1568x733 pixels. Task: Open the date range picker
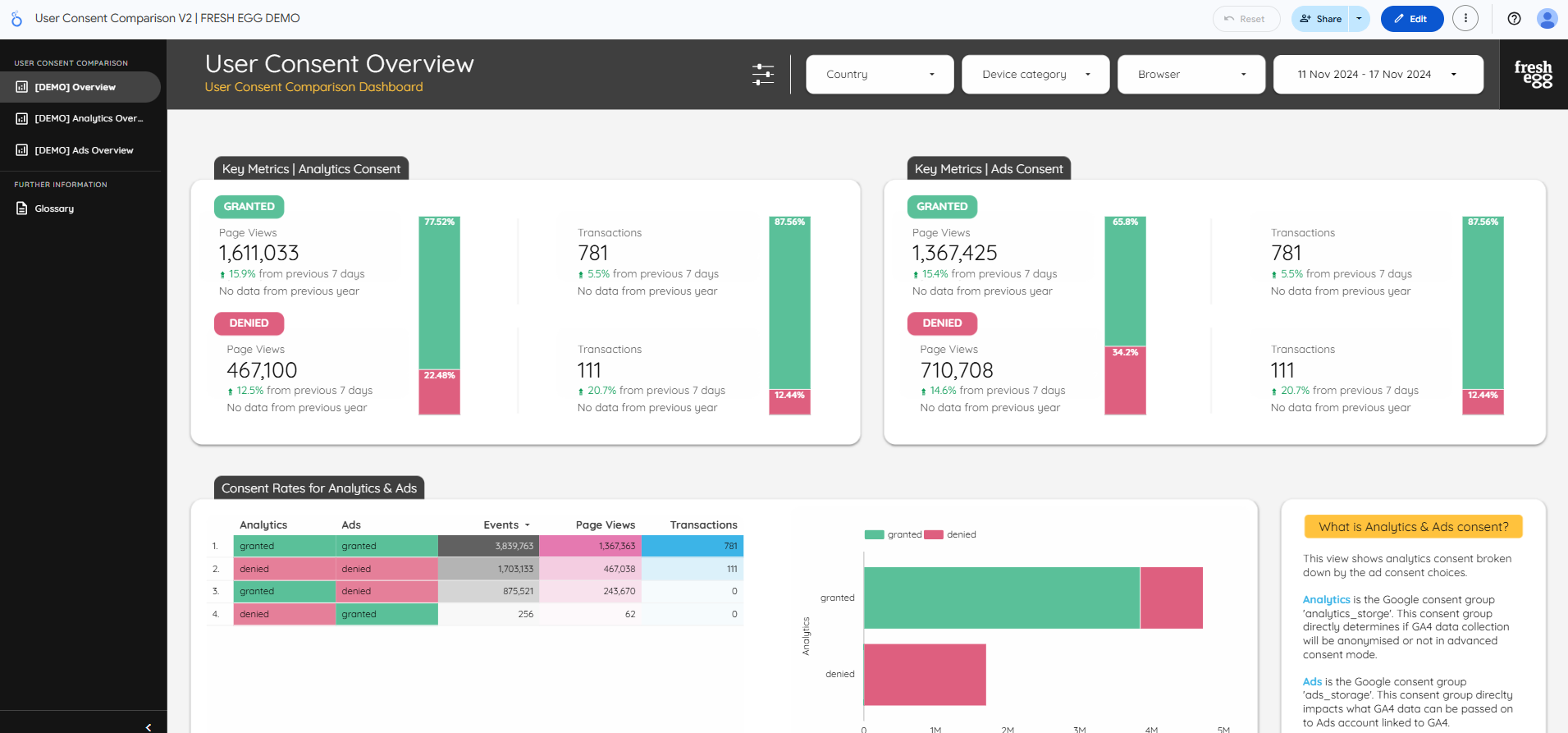point(1378,75)
